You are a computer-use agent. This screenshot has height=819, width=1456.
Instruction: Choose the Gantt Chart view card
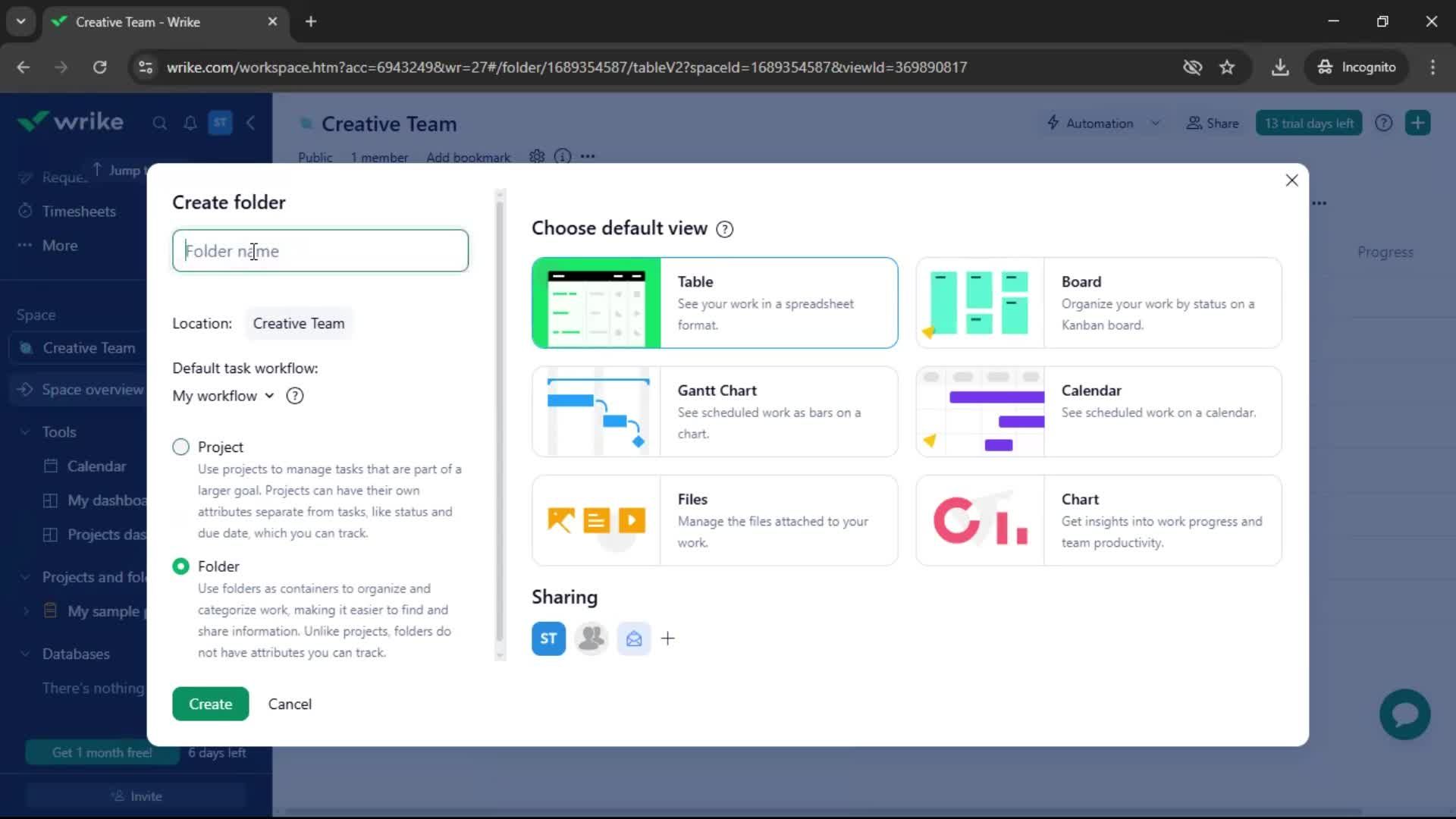(x=715, y=412)
